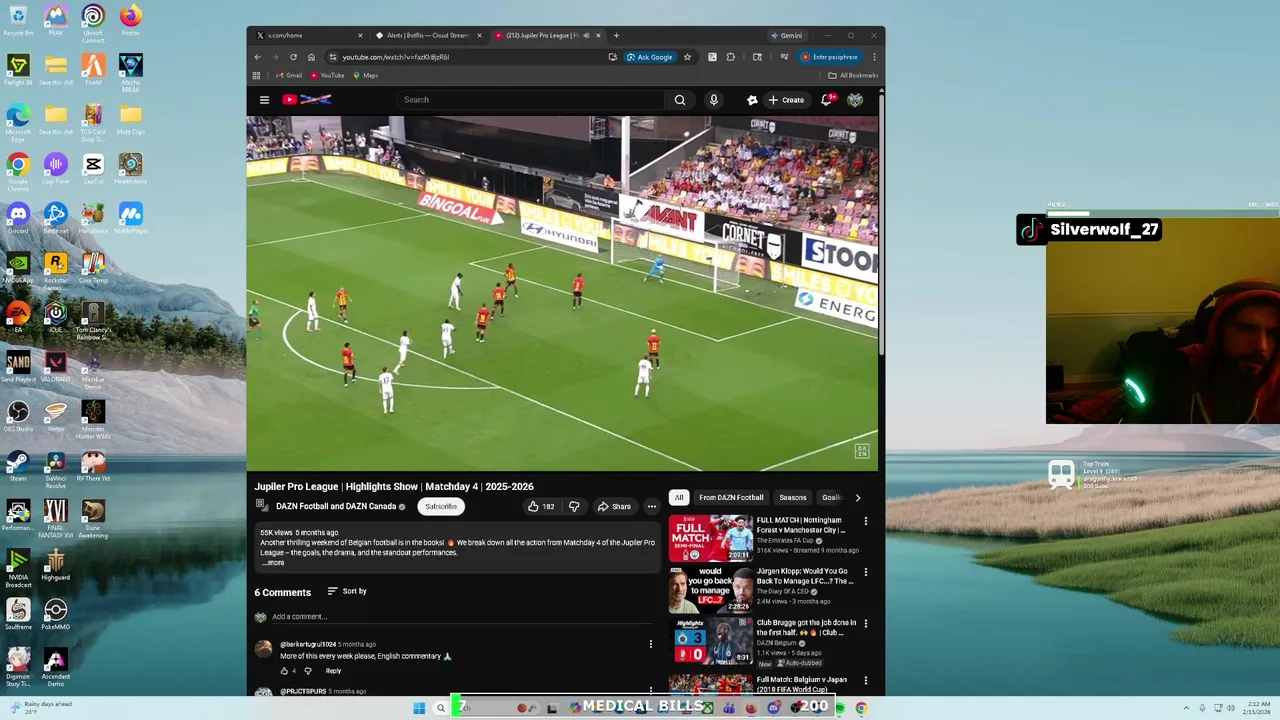Image resolution: width=1280 pixels, height=720 pixels.
Task: Open options menu for the berkertugrul comment
Action: [x=651, y=644]
